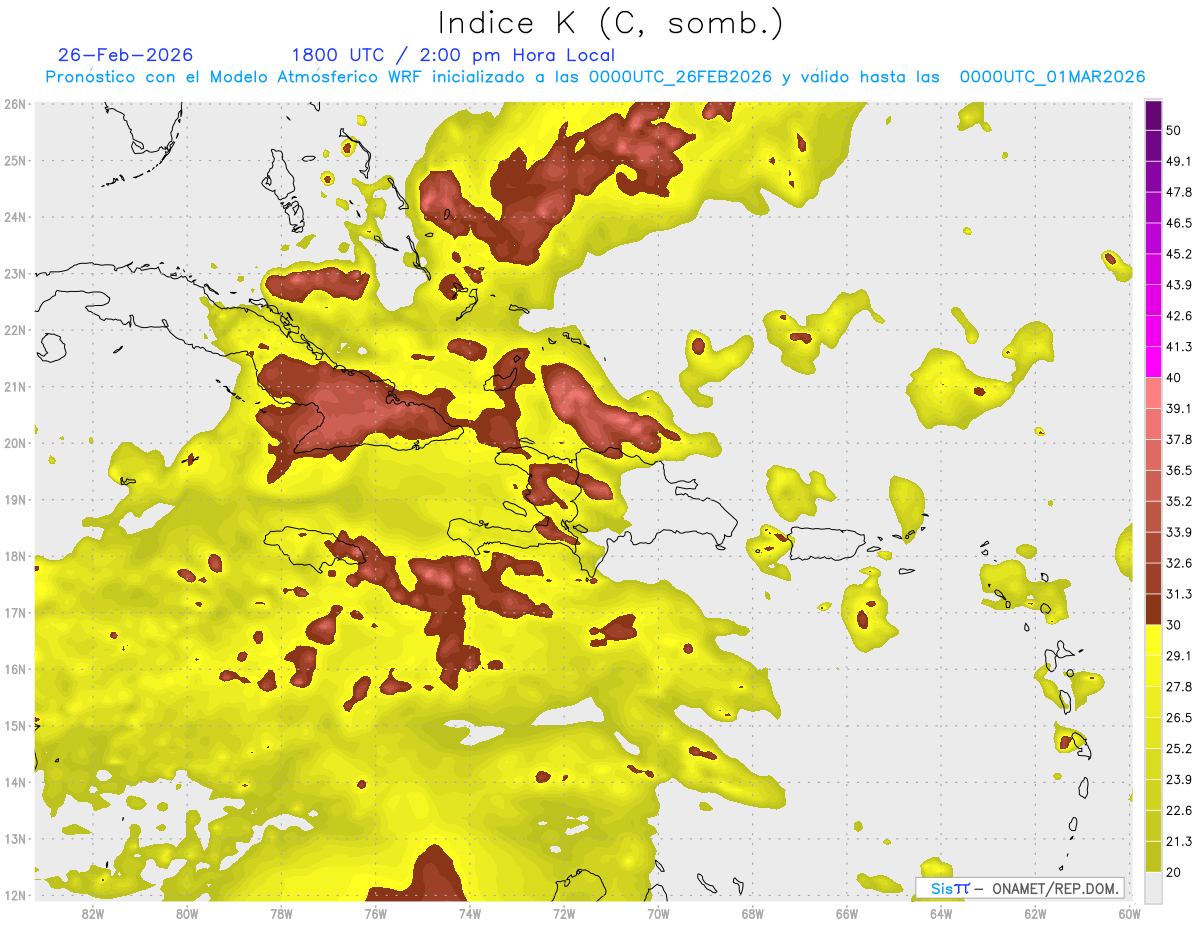Click '1800 UTC / 2:00 pm Hora Local'
1200x927 pixels.
coord(453,55)
